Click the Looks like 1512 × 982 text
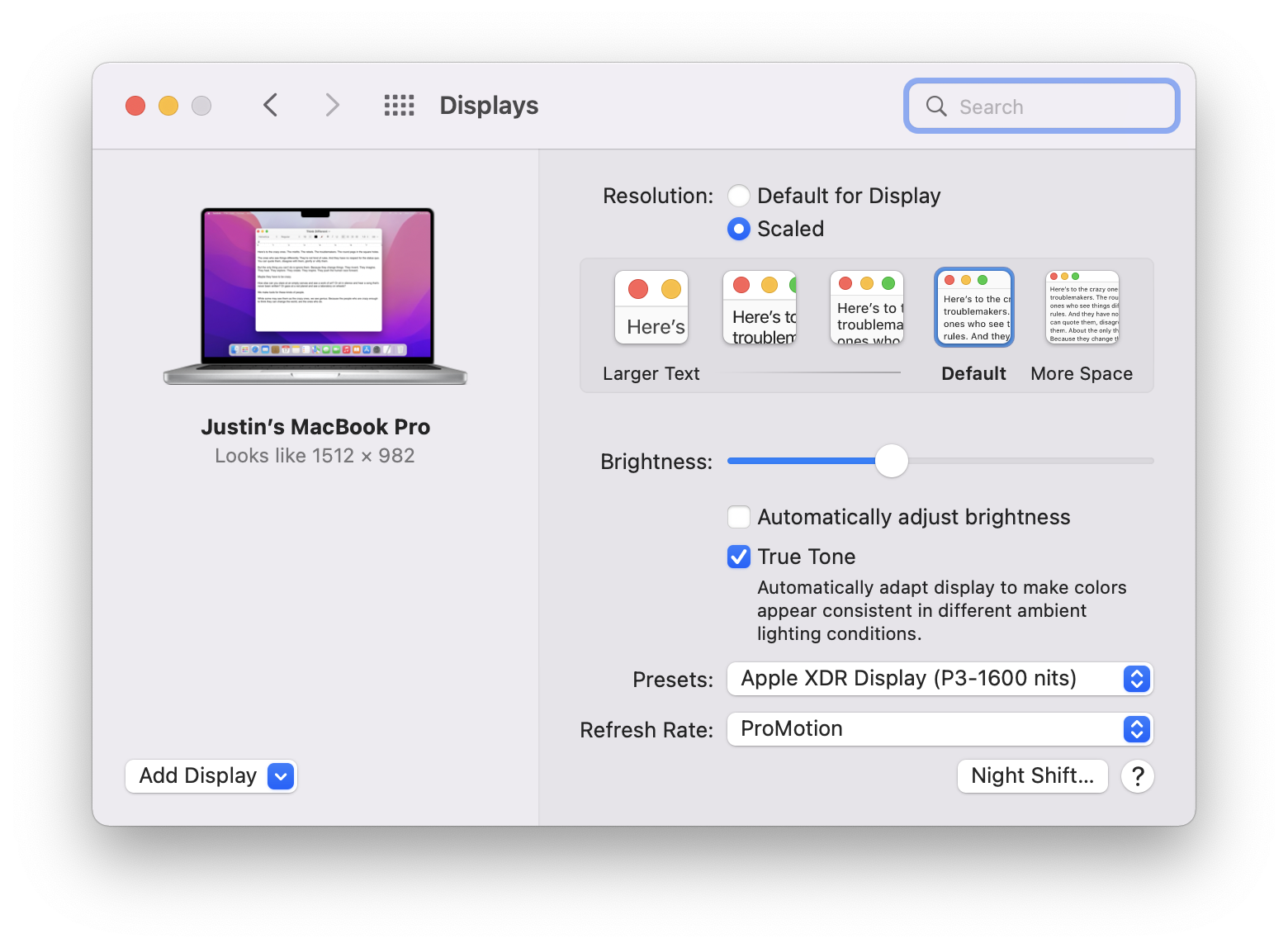Viewport: 1288px width, 948px height. [x=315, y=456]
